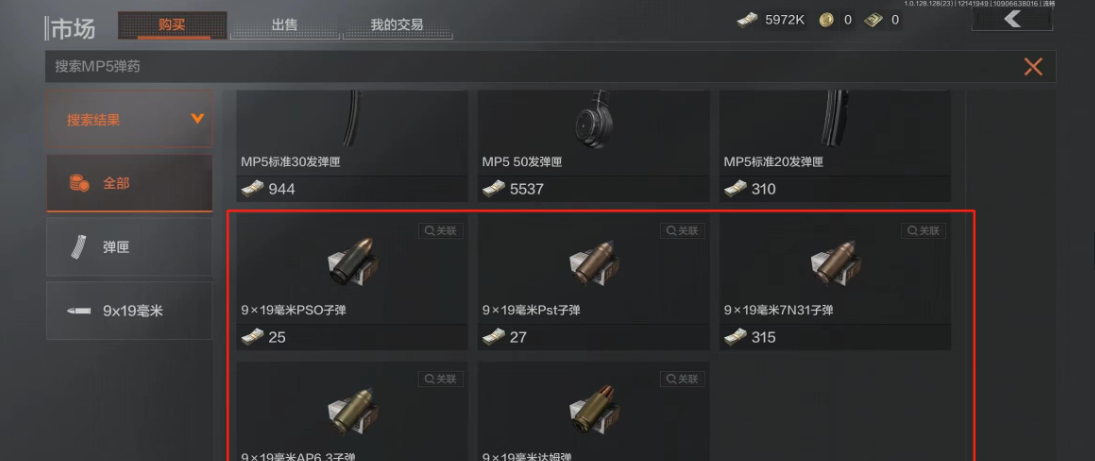Select the 弹匣 category filter
1095x461 pixels.
pos(129,247)
